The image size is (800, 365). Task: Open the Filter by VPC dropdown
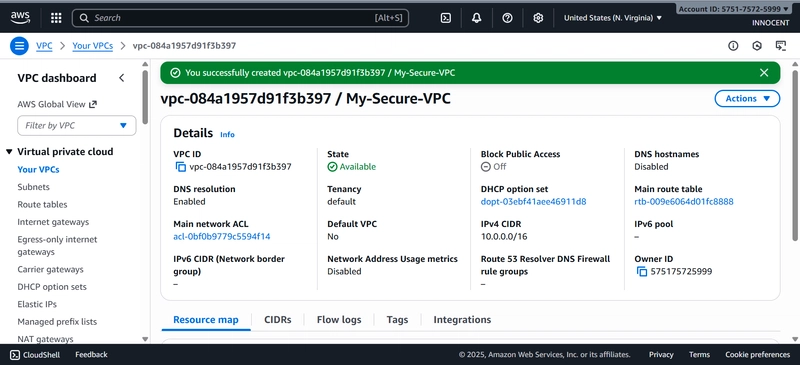[x=77, y=126]
